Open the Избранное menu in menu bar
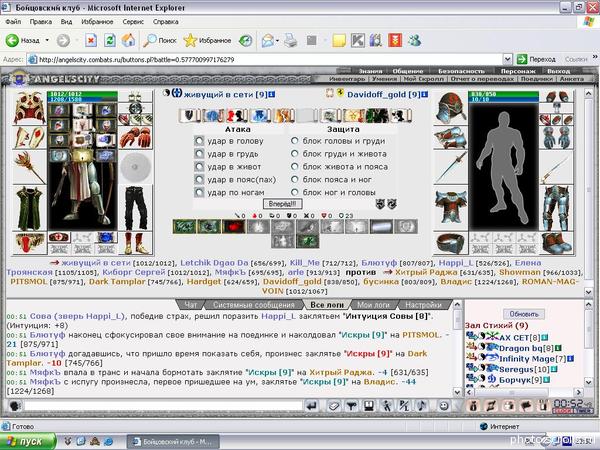The image size is (600, 450). (x=97, y=22)
